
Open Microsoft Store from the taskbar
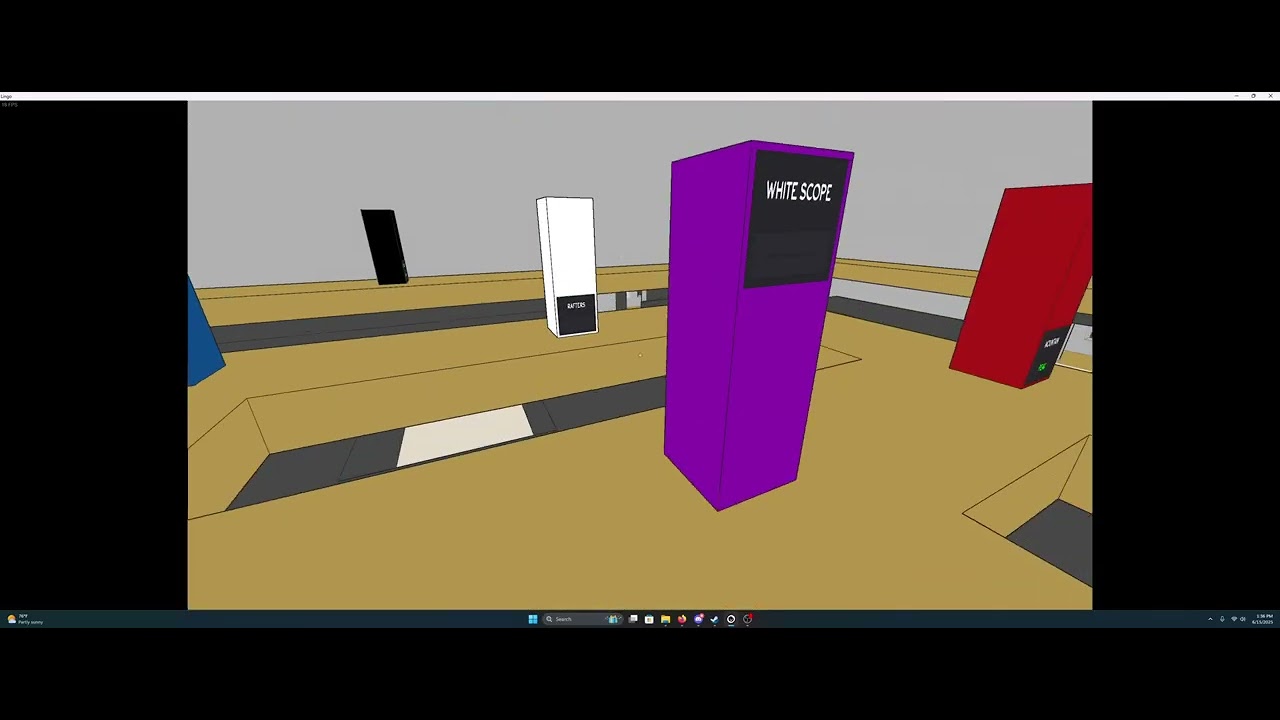[x=649, y=619]
